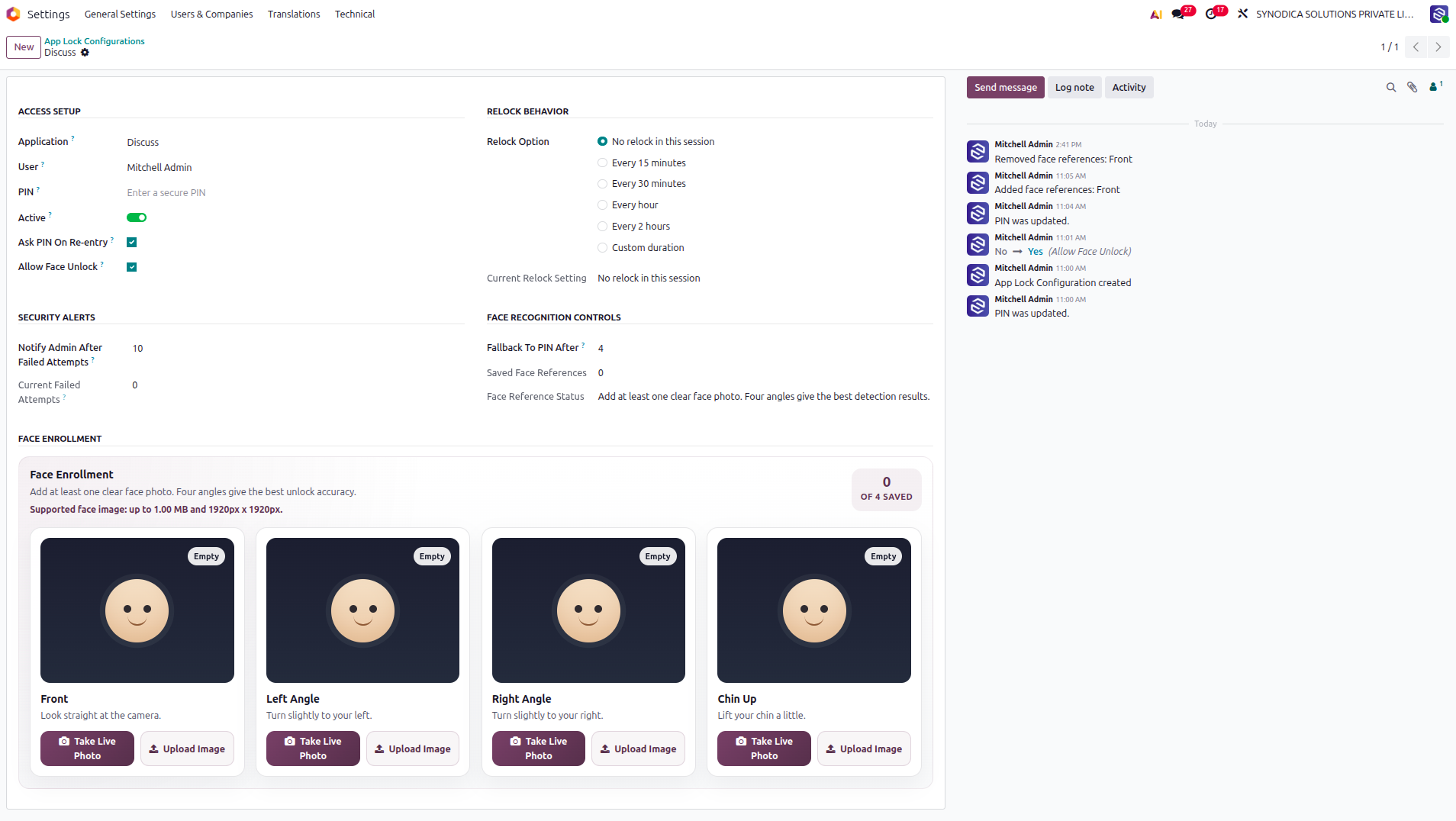The width and height of the screenshot is (1456, 821).
Task: Click the Left Angle face placeholder image
Action: [362, 610]
